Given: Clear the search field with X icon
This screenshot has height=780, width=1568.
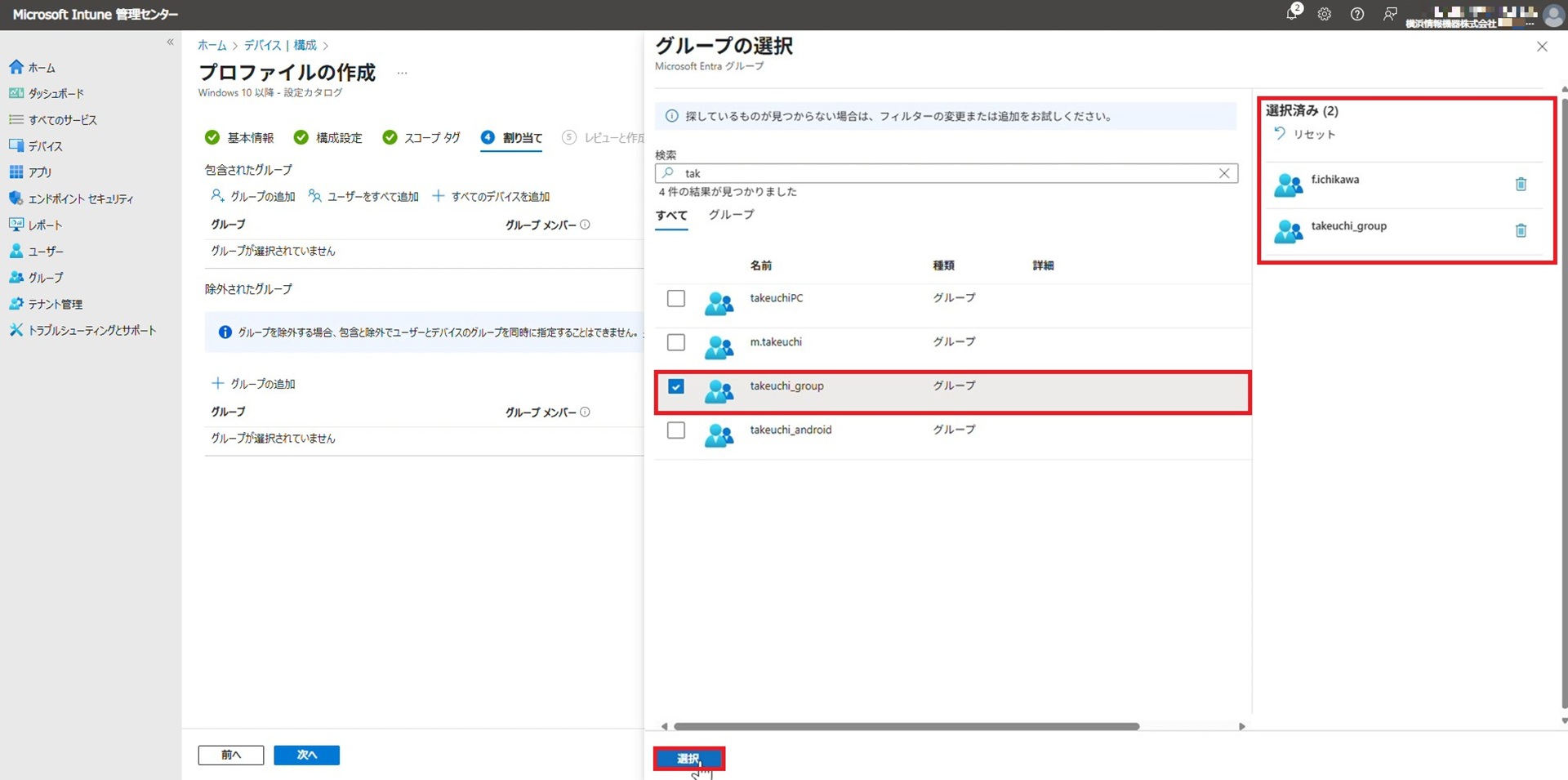Looking at the screenshot, I should (x=1223, y=173).
